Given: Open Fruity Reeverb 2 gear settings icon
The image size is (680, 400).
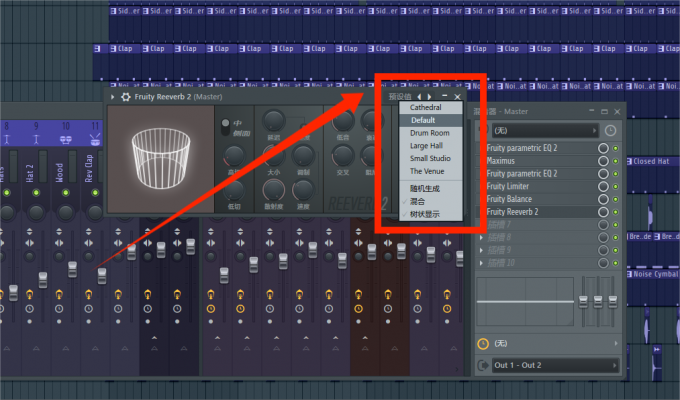Looking at the screenshot, I should click(x=125, y=97).
